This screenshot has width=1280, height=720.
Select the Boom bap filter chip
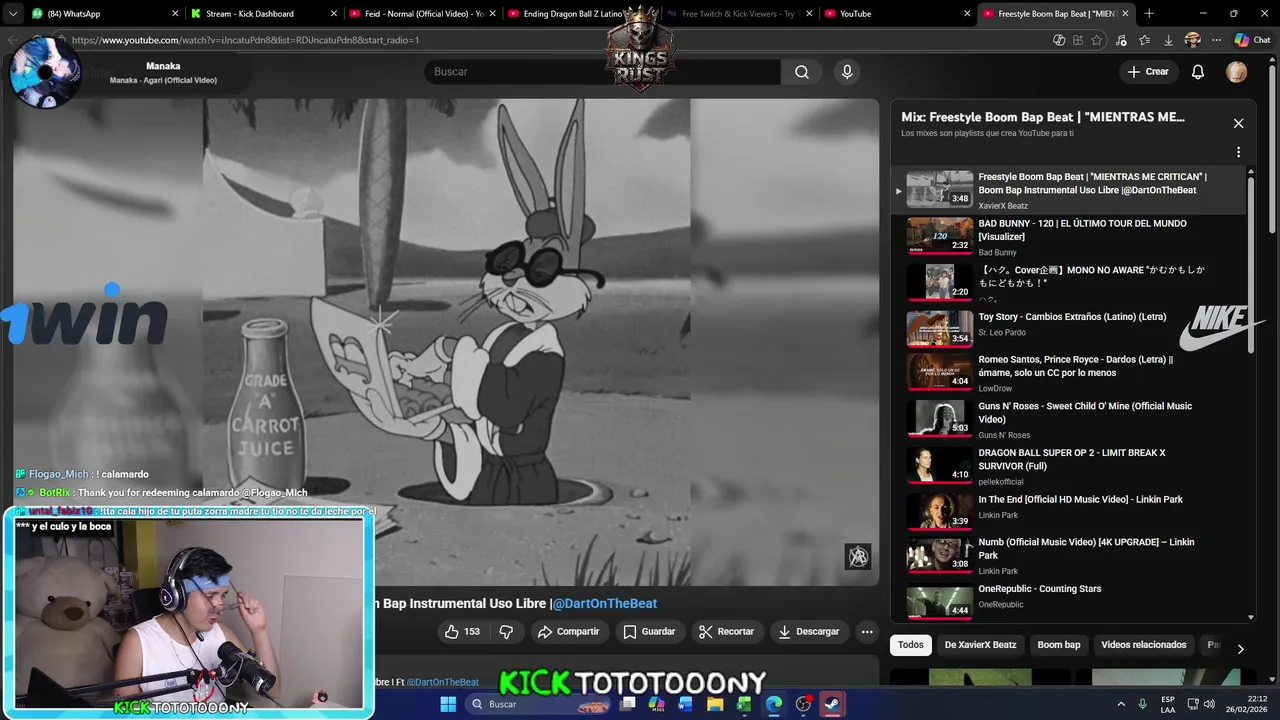[x=1058, y=645]
